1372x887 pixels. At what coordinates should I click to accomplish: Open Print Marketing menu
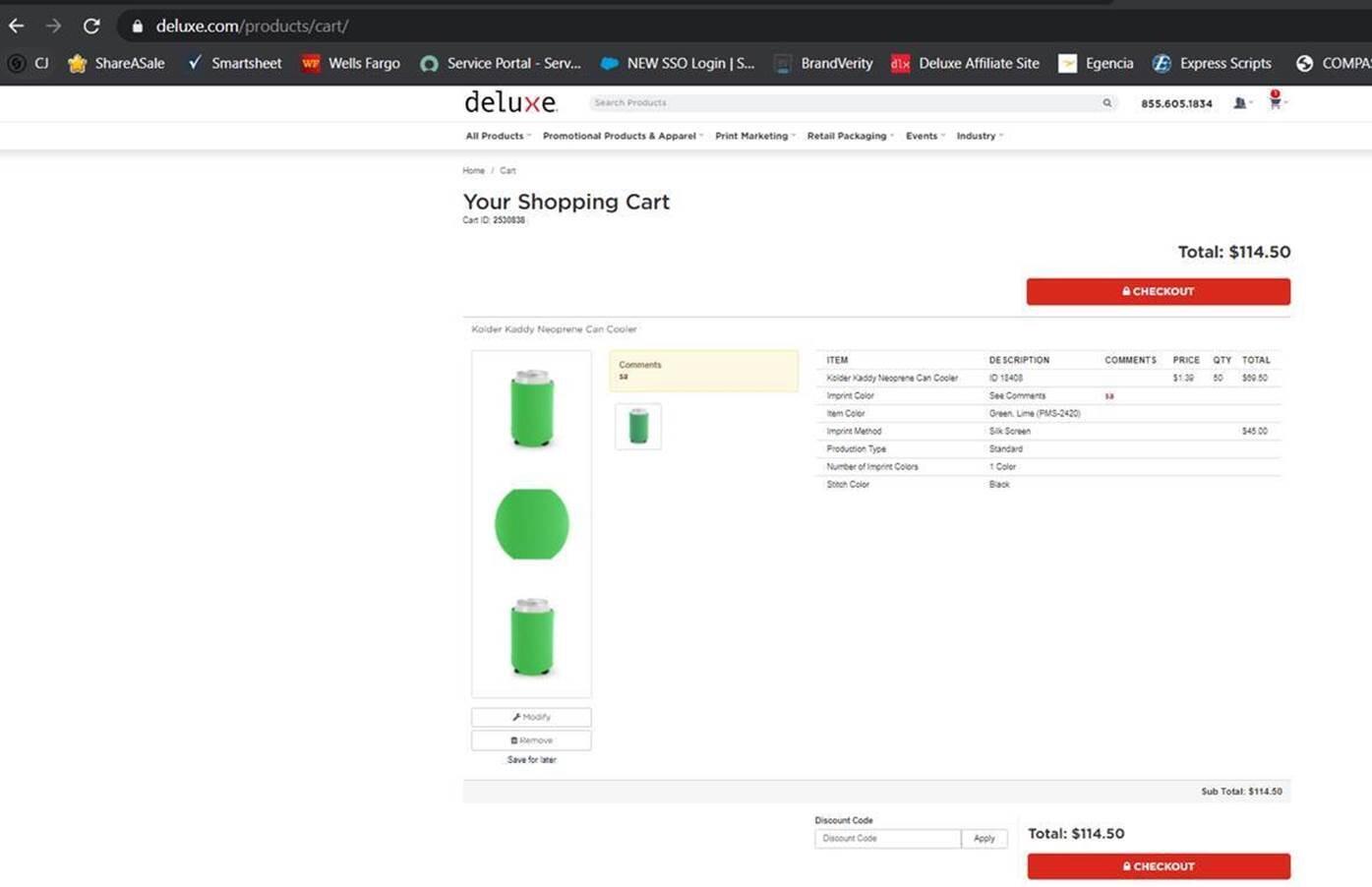point(754,136)
